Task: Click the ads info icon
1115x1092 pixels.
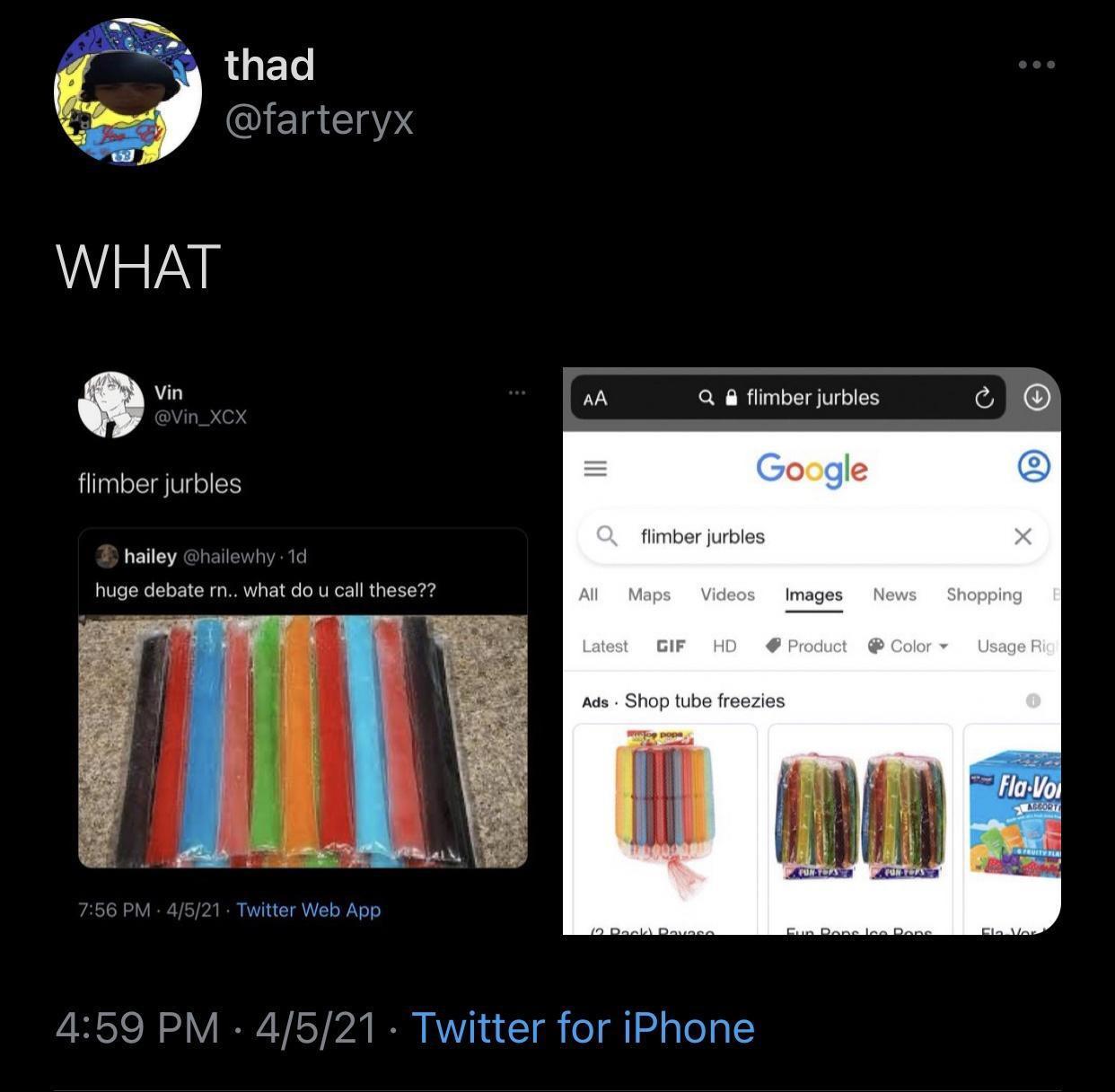Action: click(x=1033, y=700)
